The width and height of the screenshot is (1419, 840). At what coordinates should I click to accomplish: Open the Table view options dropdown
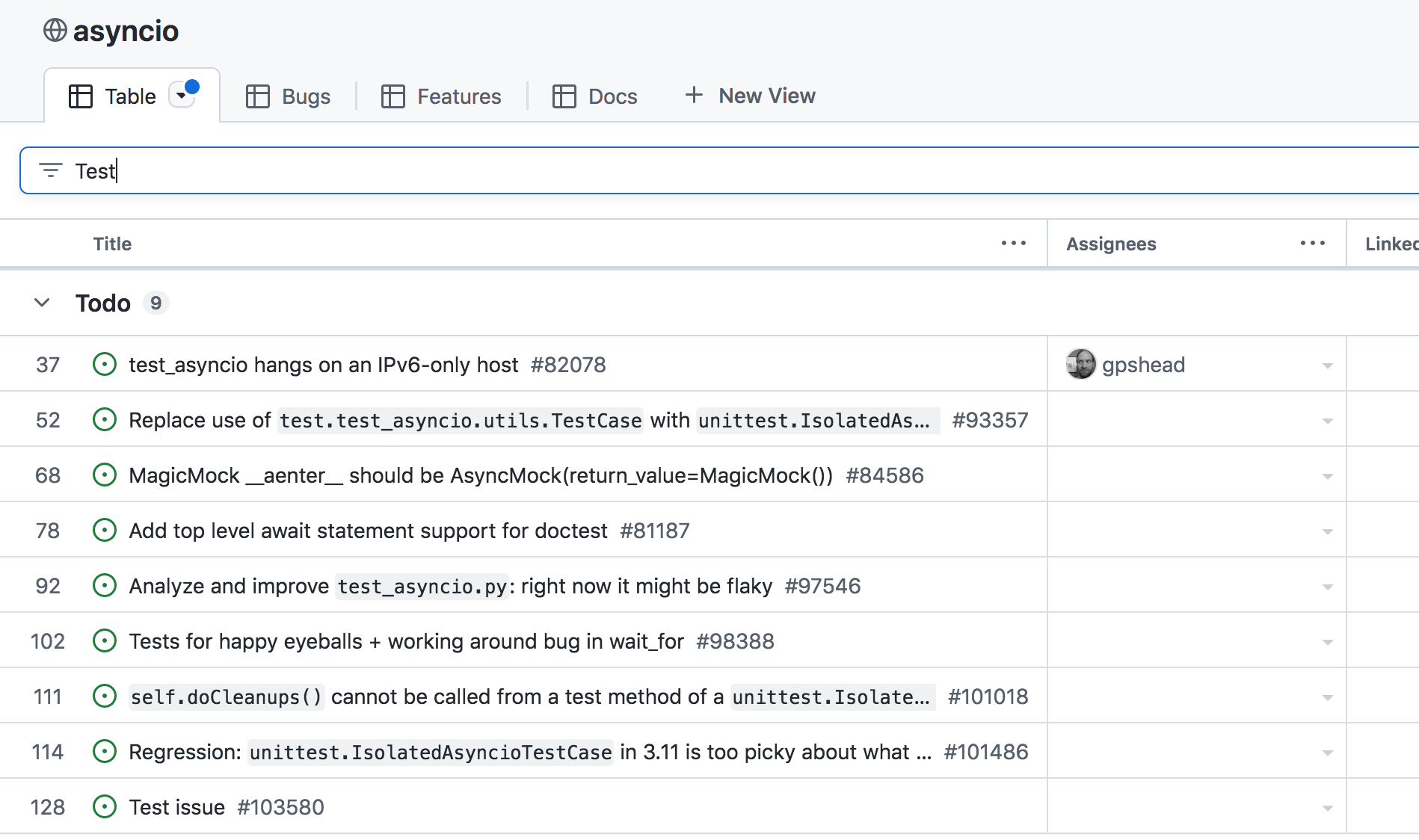click(182, 96)
